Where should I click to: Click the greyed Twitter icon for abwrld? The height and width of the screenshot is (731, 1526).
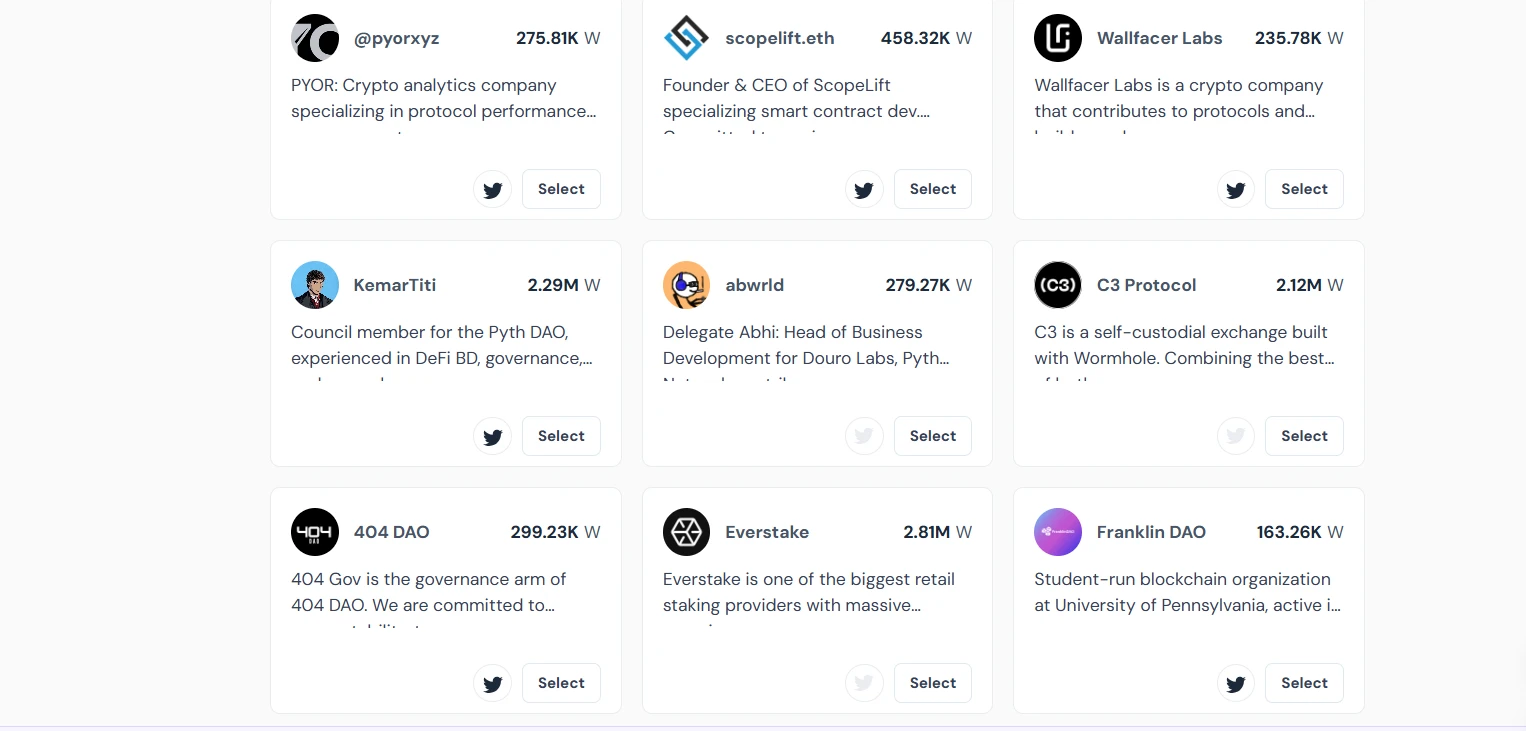click(x=864, y=436)
